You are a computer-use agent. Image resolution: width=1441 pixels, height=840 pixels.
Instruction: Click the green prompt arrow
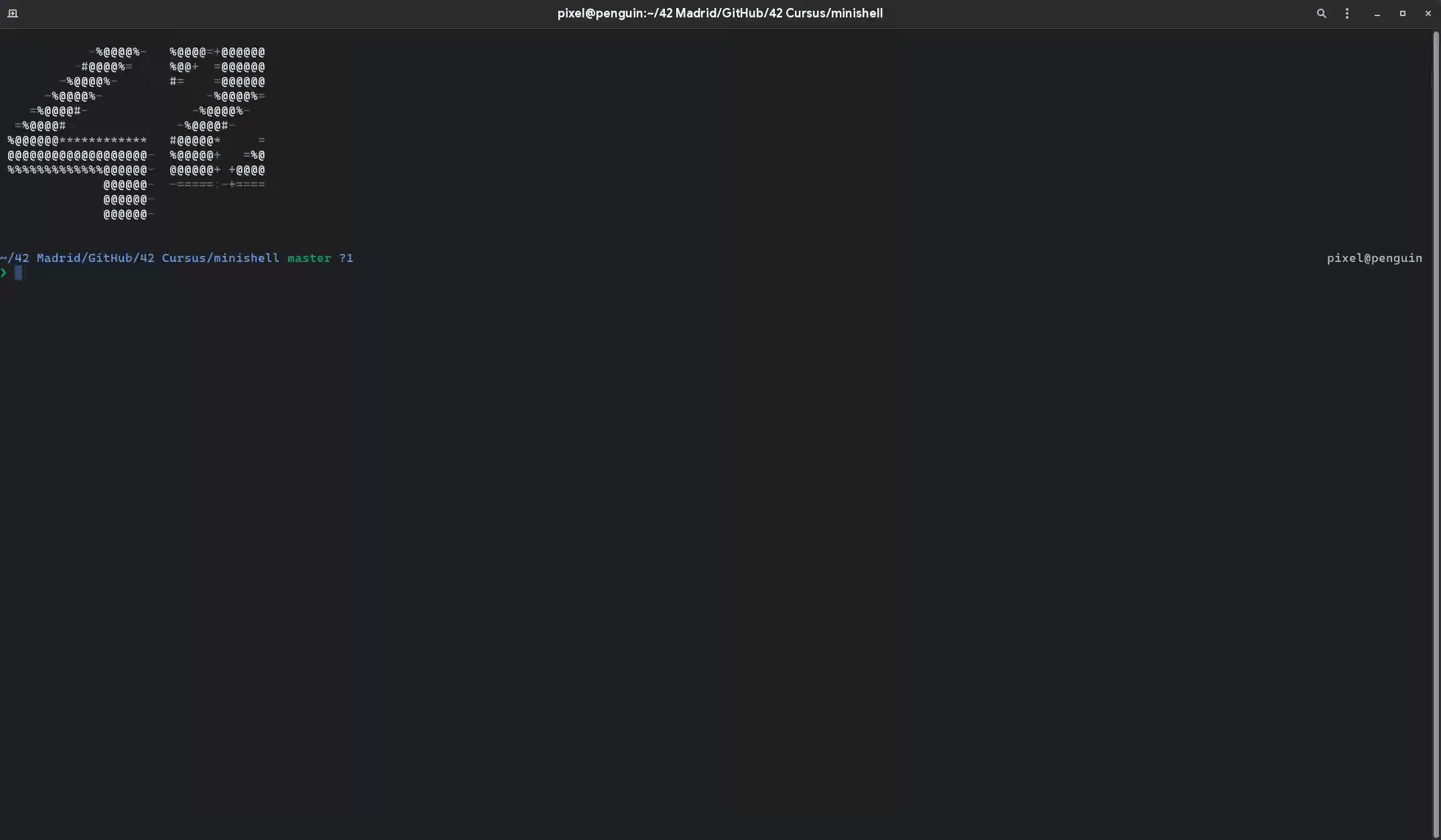coord(5,273)
